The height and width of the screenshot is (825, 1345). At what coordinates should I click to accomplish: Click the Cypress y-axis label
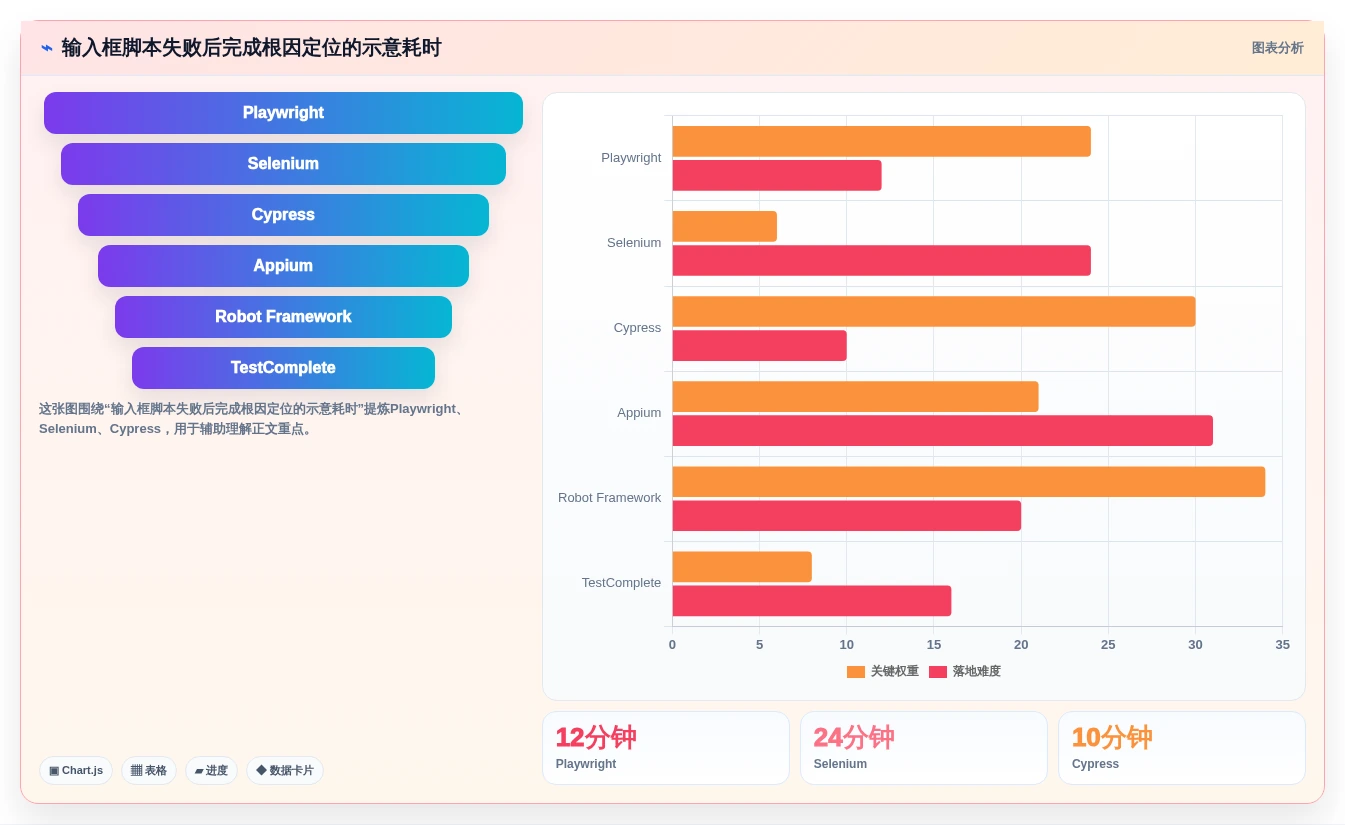tap(637, 328)
